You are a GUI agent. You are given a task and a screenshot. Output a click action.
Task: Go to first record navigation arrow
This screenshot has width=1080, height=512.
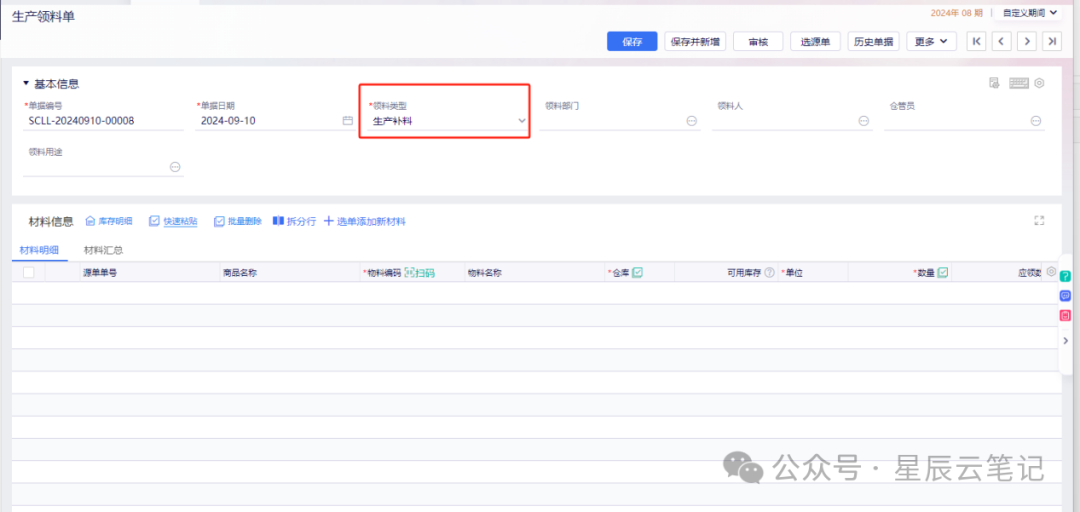click(976, 41)
